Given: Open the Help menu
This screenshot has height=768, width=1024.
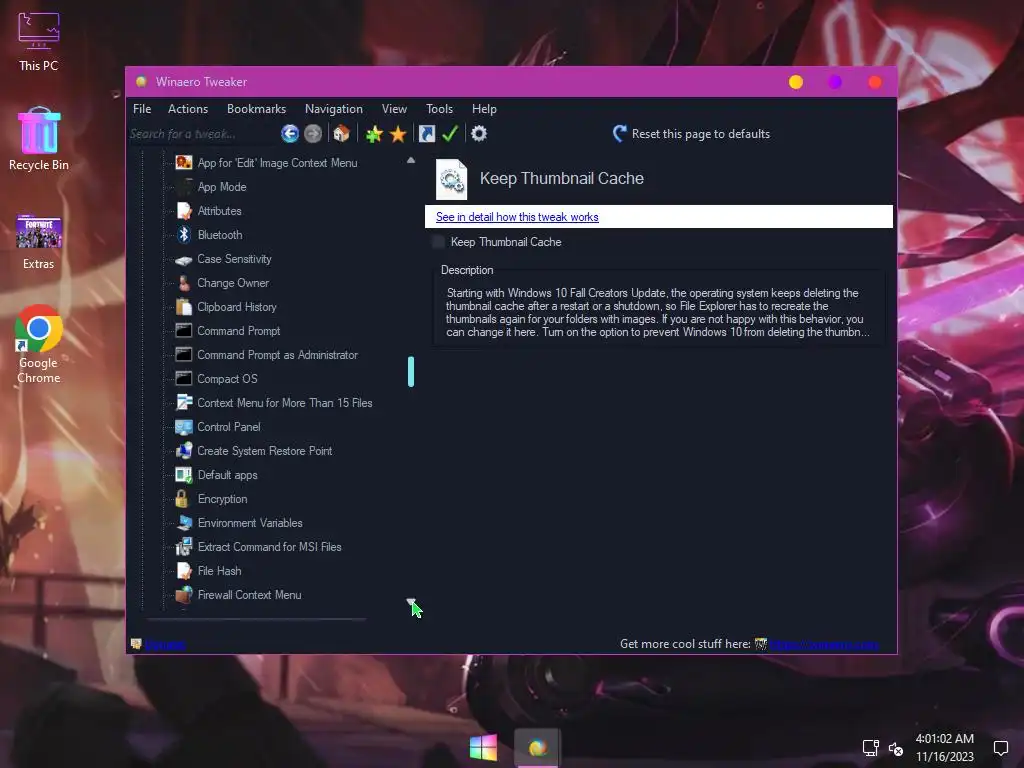Looking at the screenshot, I should (485, 109).
